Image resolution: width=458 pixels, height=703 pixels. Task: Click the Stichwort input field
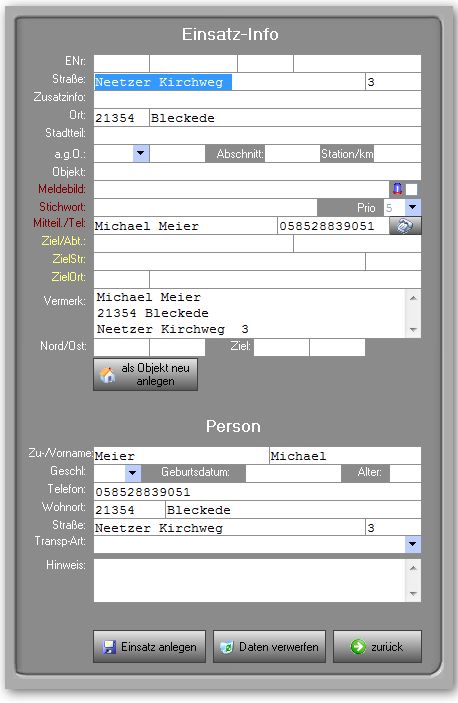coord(205,207)
